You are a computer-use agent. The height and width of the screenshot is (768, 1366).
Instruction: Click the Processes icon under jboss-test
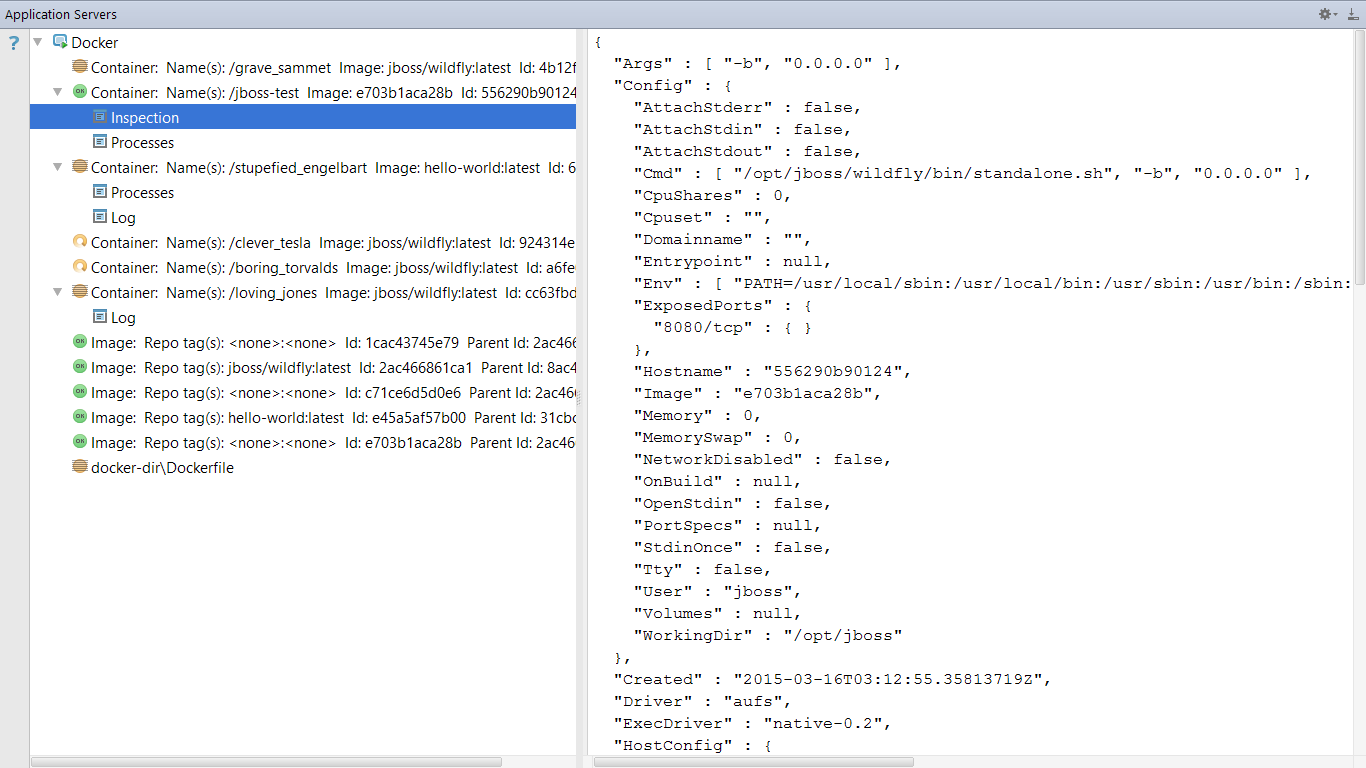(100, 142)
